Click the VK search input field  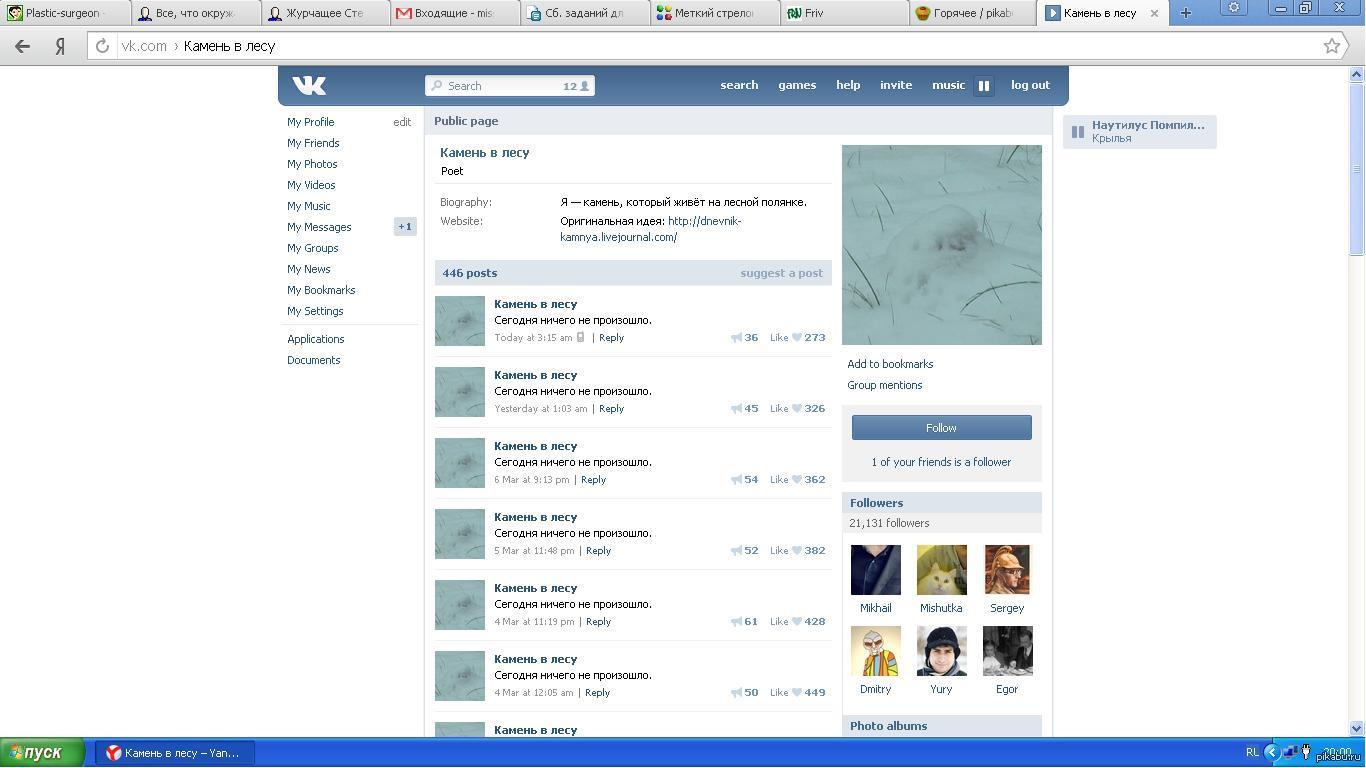tap(500, 86)
